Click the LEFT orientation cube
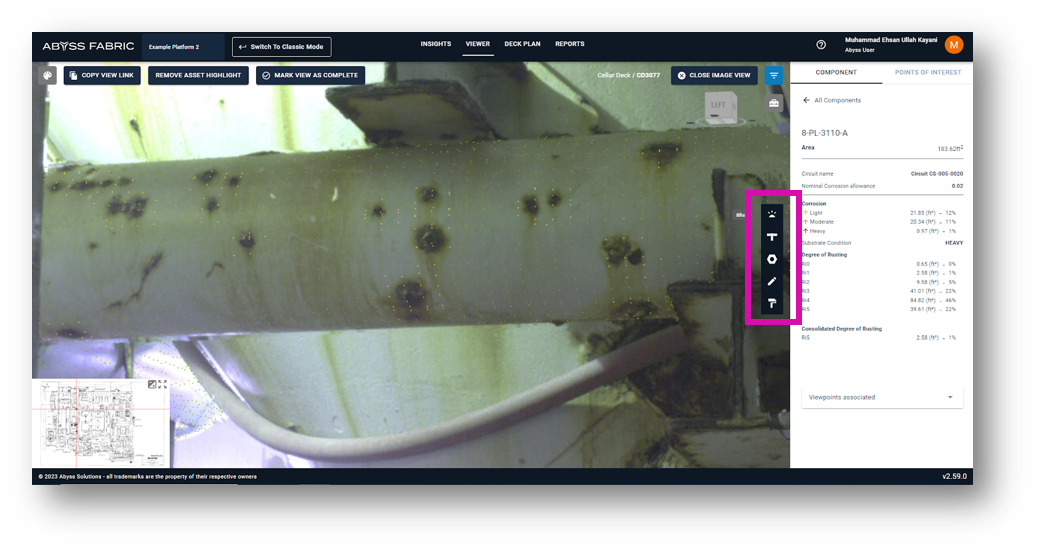This screenshot has width=1038, height=550. 716,106
